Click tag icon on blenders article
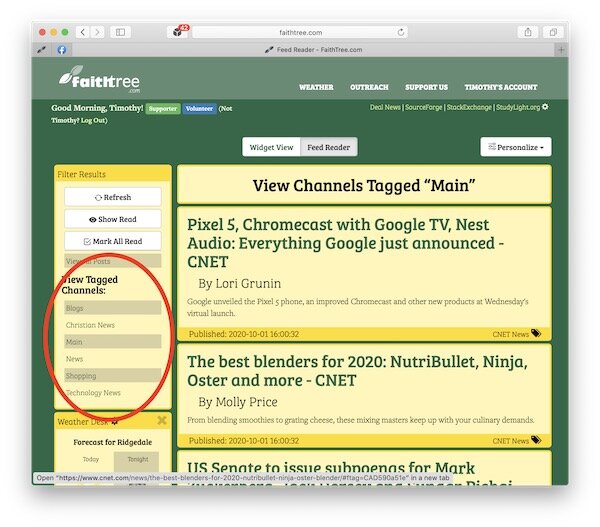This screenshot has height=527, width=600. click(x=536, y=440)
